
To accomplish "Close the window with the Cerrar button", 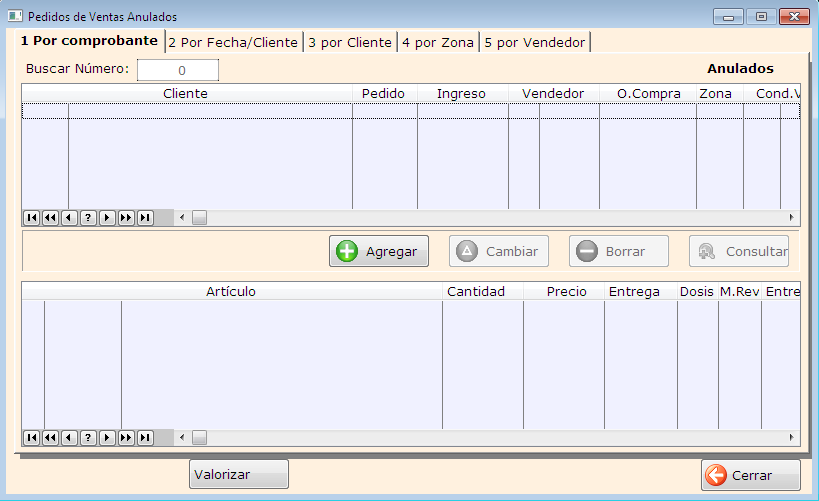I will coord(750,474).
